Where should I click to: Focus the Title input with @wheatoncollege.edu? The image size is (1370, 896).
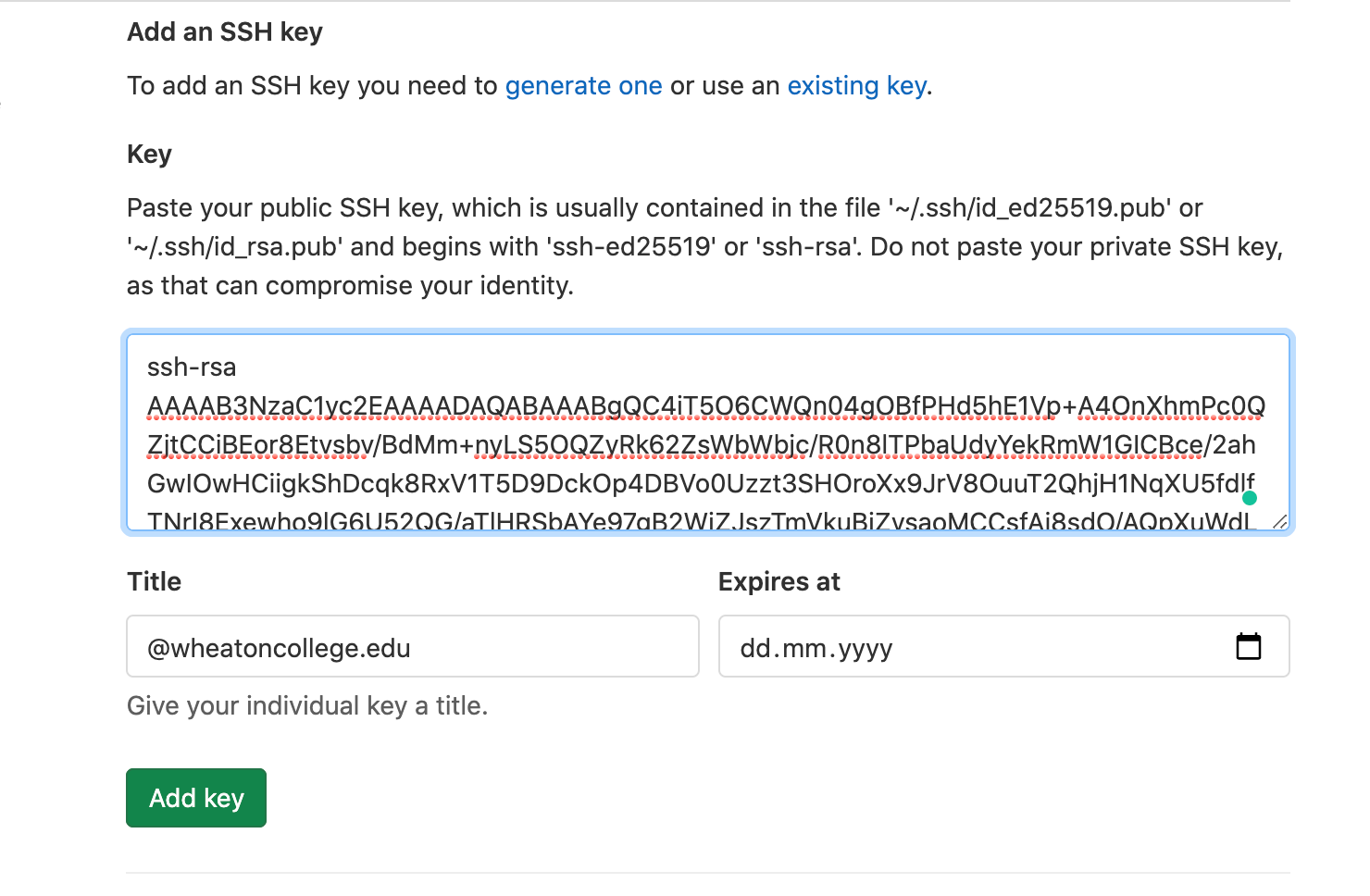click(413, 646)
